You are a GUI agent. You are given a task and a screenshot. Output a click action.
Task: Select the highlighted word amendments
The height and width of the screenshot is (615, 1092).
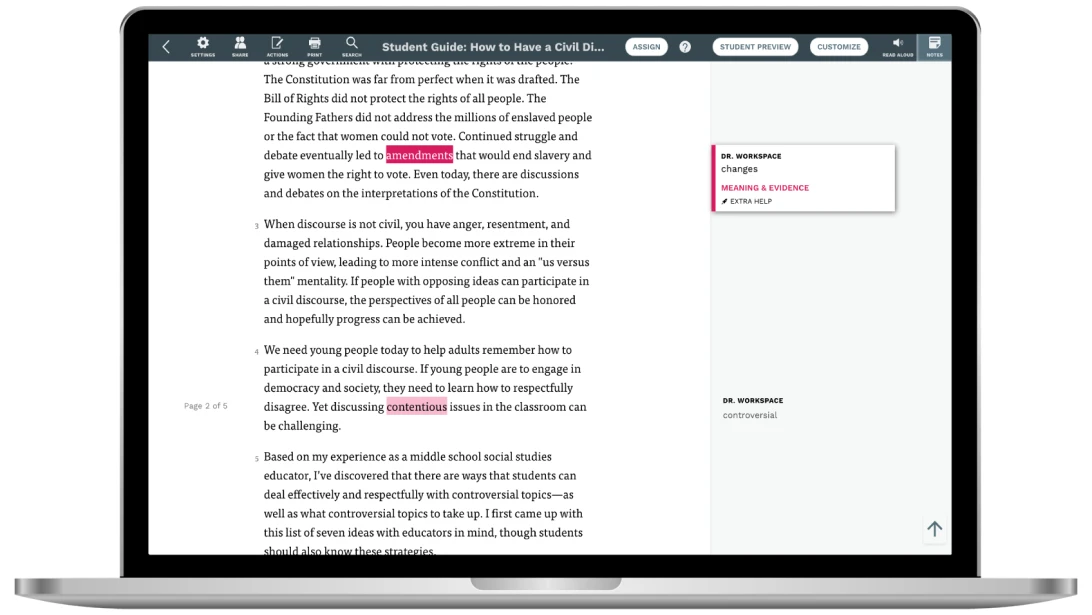point(419,155)
